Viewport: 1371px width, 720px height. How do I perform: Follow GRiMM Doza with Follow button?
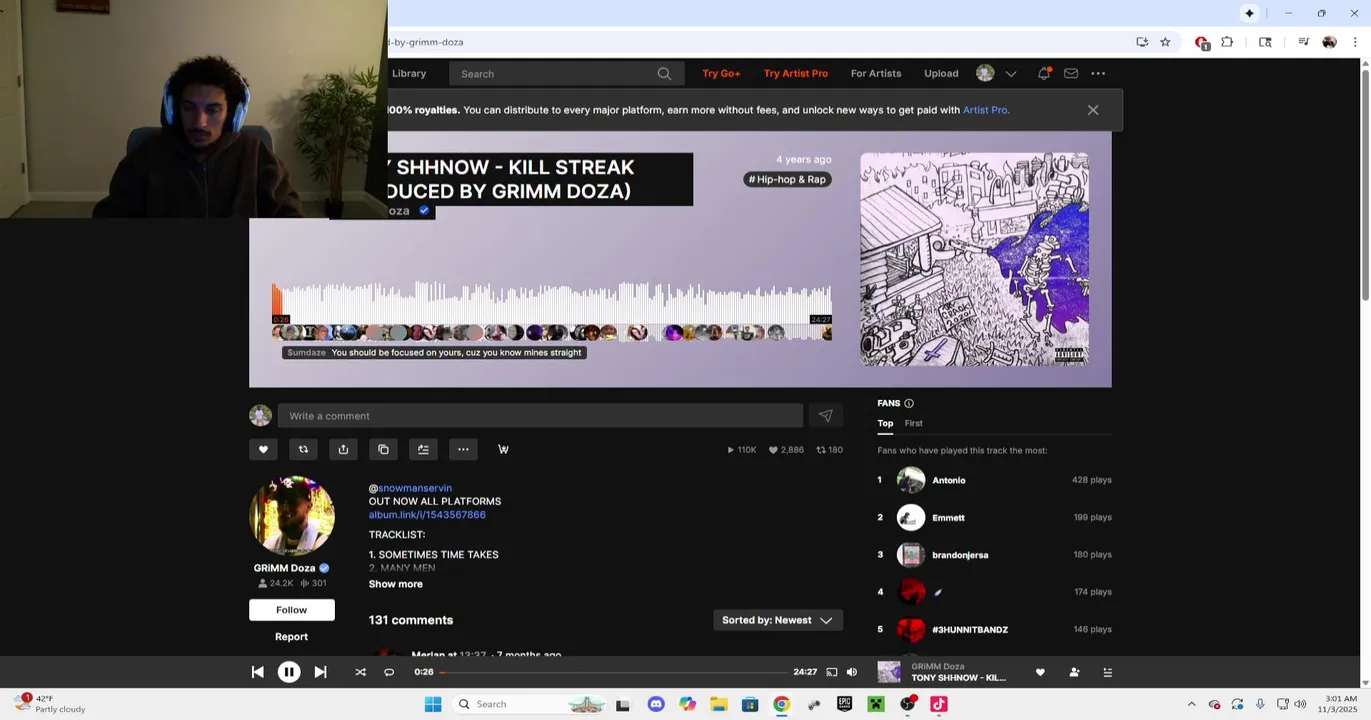click(x=292, y=610)
